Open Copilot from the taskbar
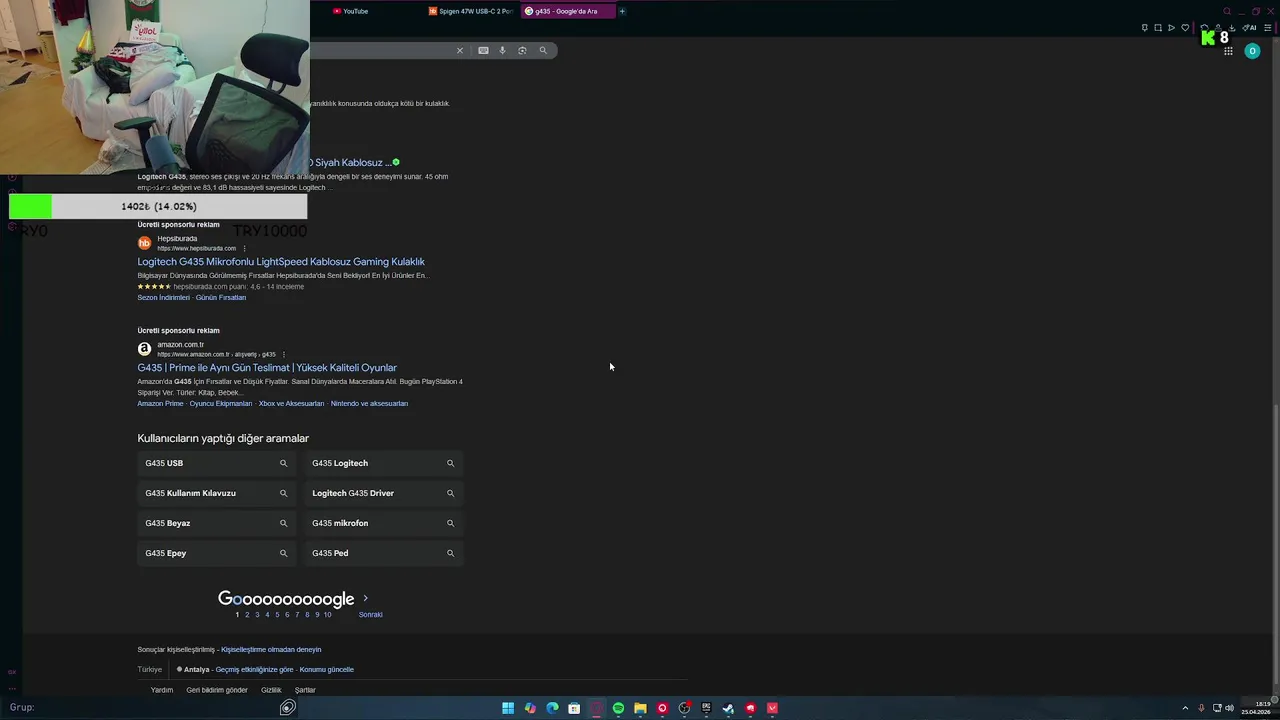Image resolution: width=1280 pixels, height=720 pixels. click(x=530, y=708)
